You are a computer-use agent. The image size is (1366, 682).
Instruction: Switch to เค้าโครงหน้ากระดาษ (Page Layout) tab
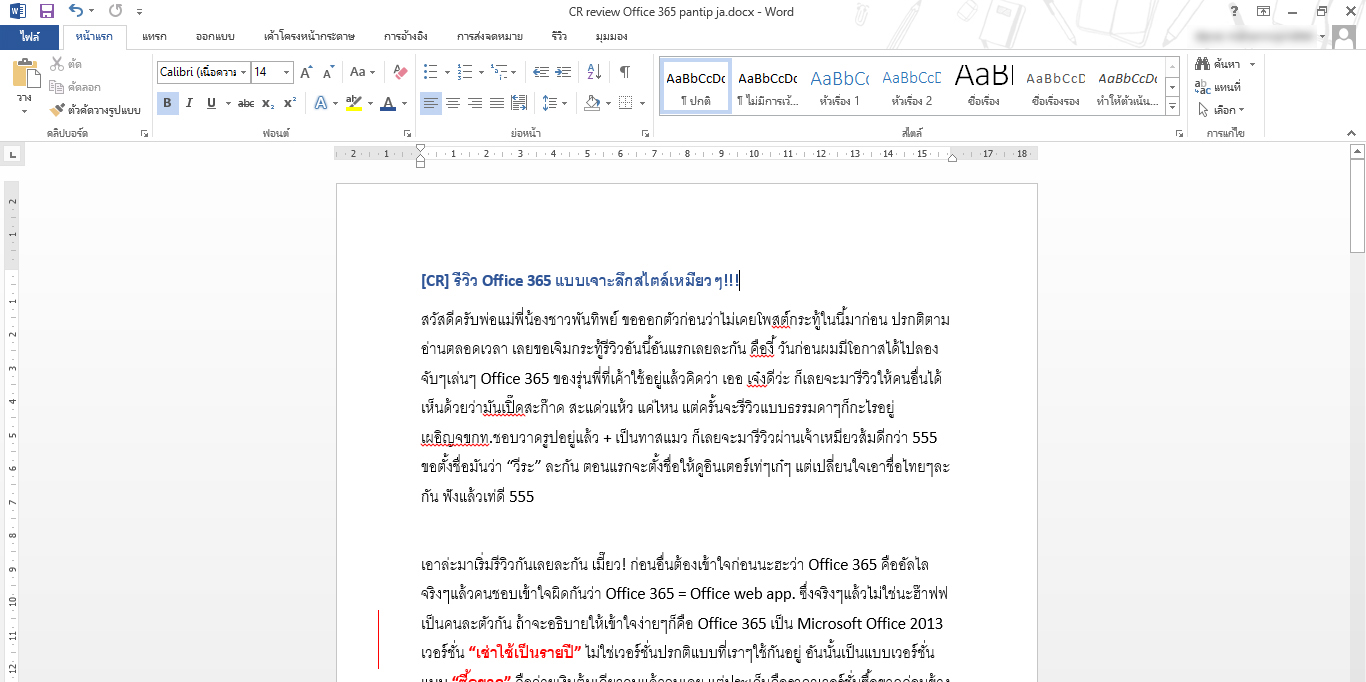309,37
